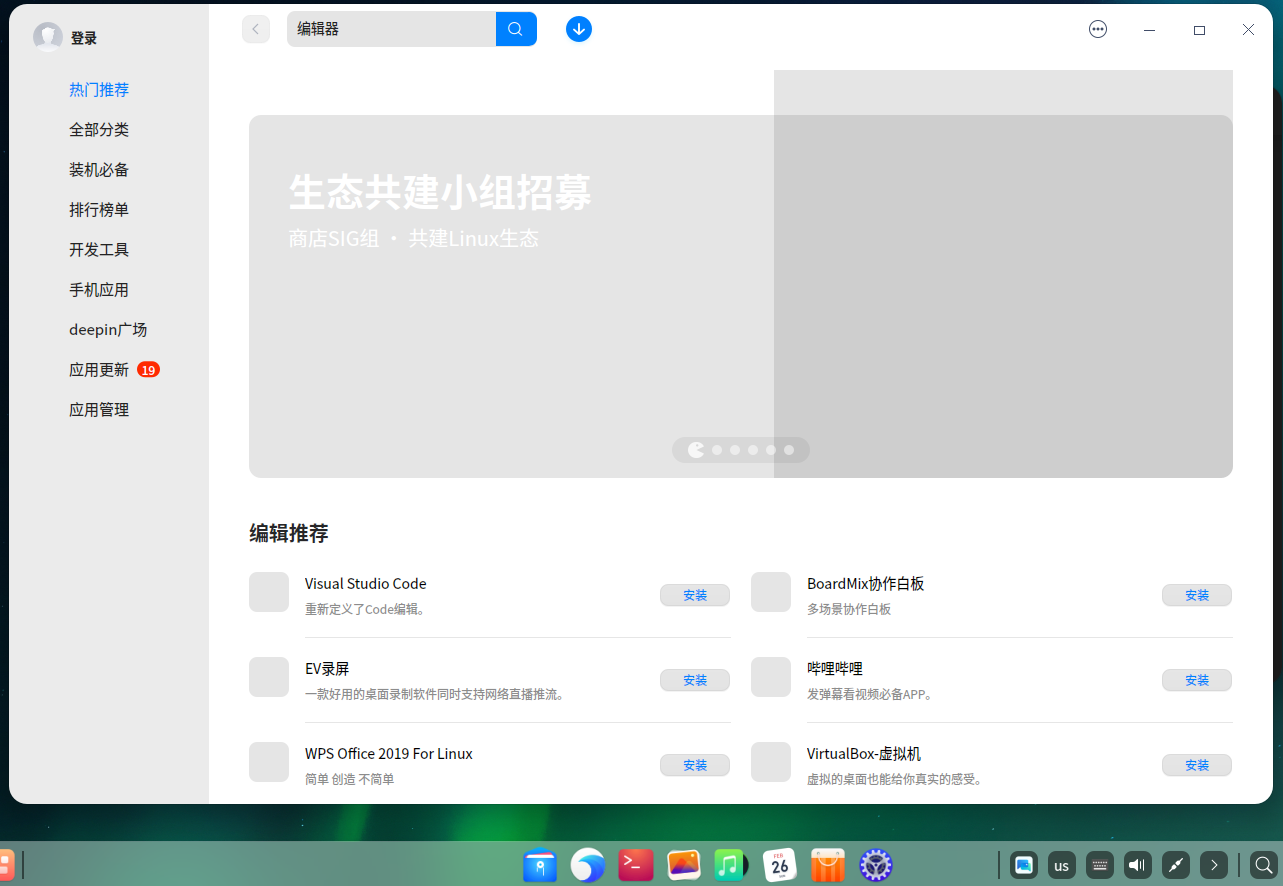Open the 全部分类 category in the sidebar
The width and height of the screenshot is (1283, 886).
99,130
